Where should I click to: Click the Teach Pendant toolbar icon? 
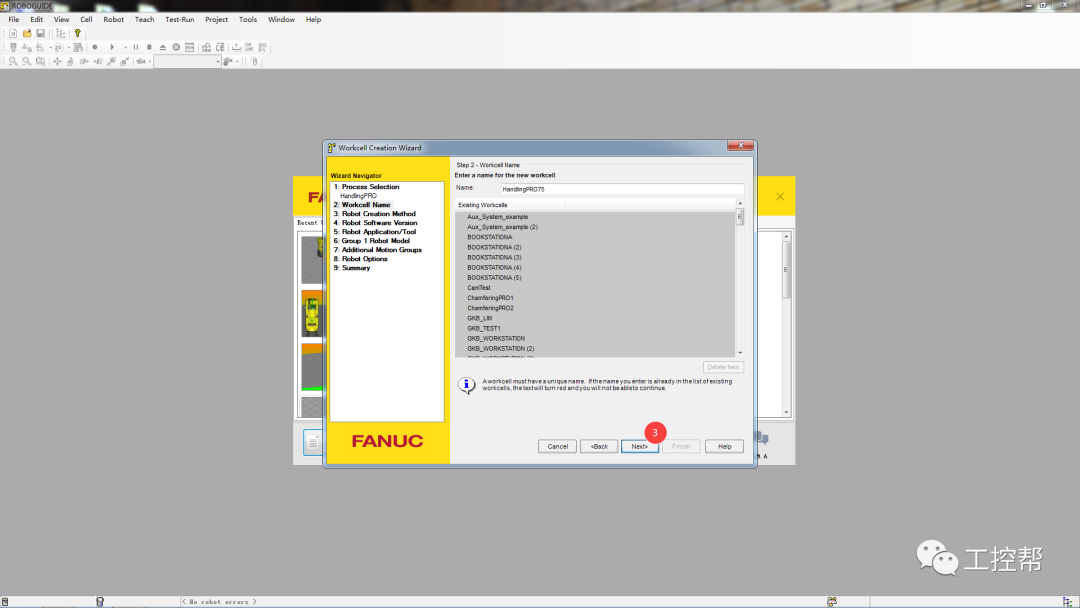click(x=13, y=48)
